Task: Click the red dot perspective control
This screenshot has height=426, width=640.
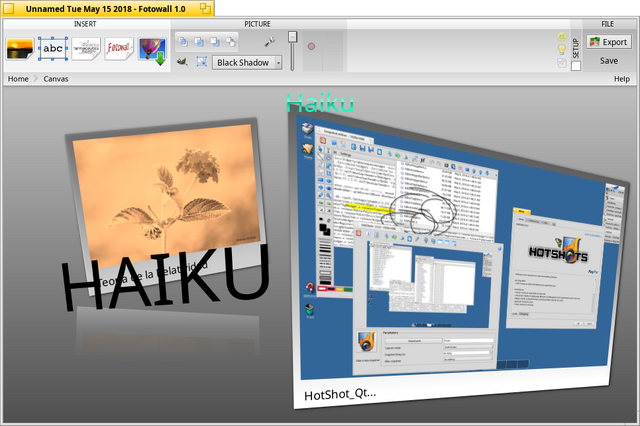Action: point(311,47)
